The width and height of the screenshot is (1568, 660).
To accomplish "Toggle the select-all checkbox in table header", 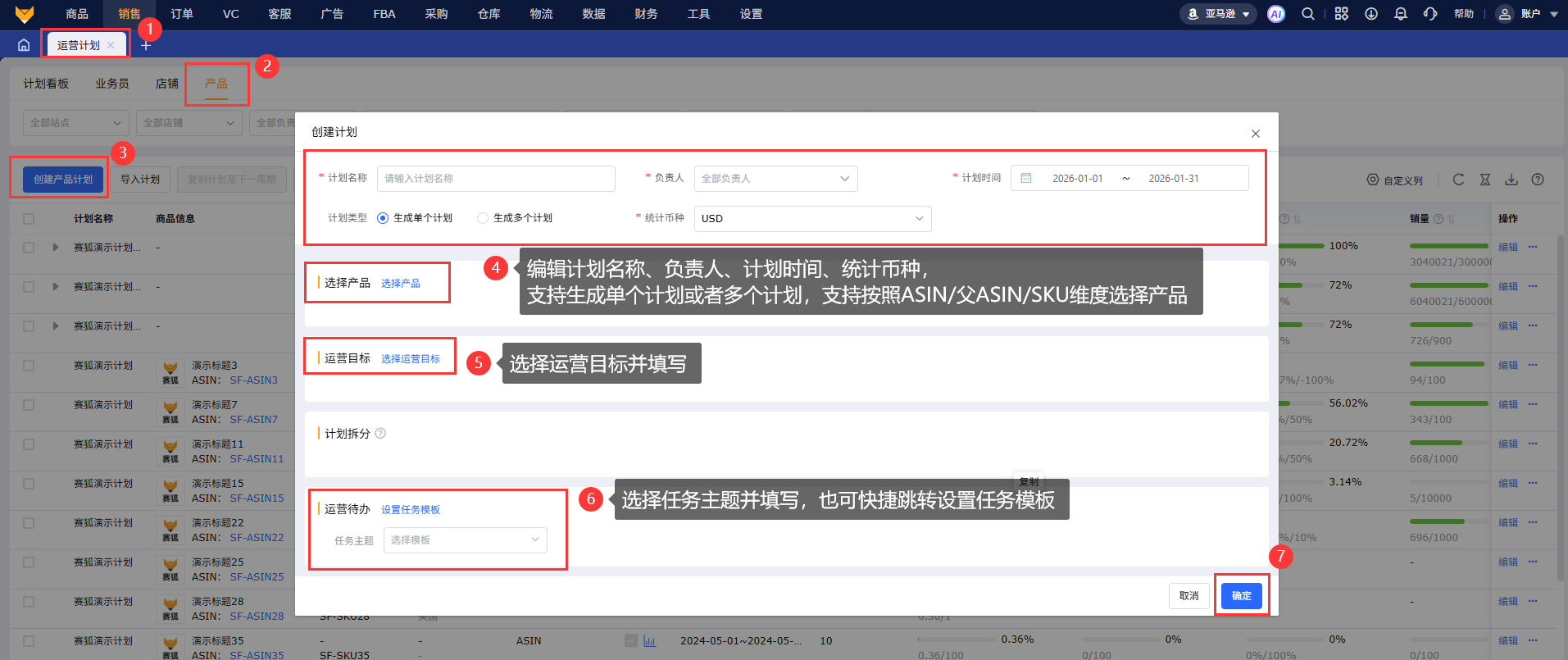I will 29,219.
